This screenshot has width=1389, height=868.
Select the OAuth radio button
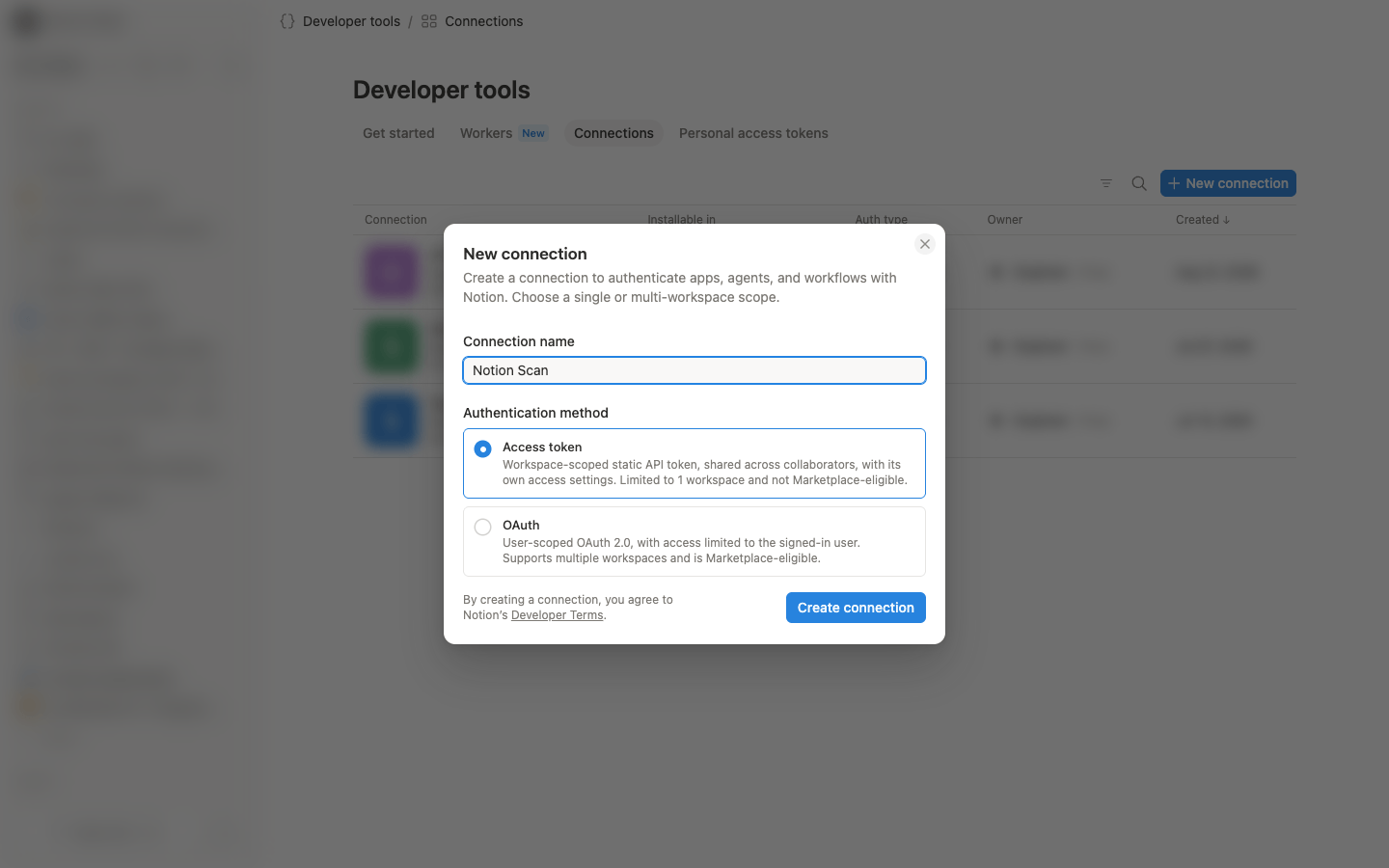483,527
